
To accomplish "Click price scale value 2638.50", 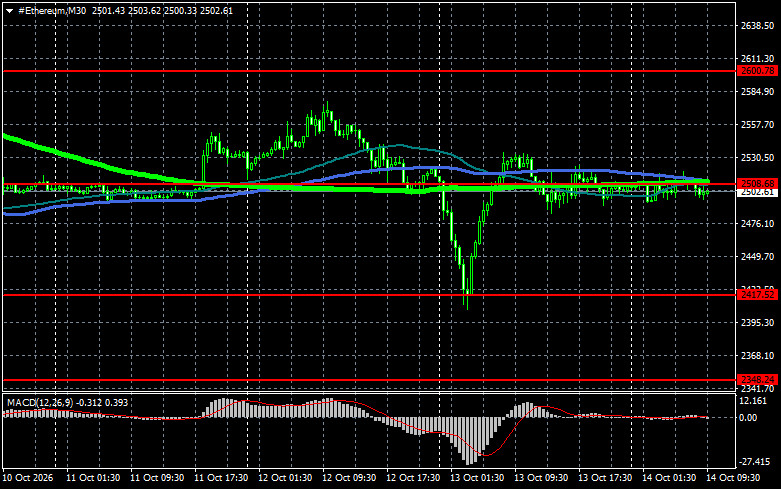I will pos(758,26).
